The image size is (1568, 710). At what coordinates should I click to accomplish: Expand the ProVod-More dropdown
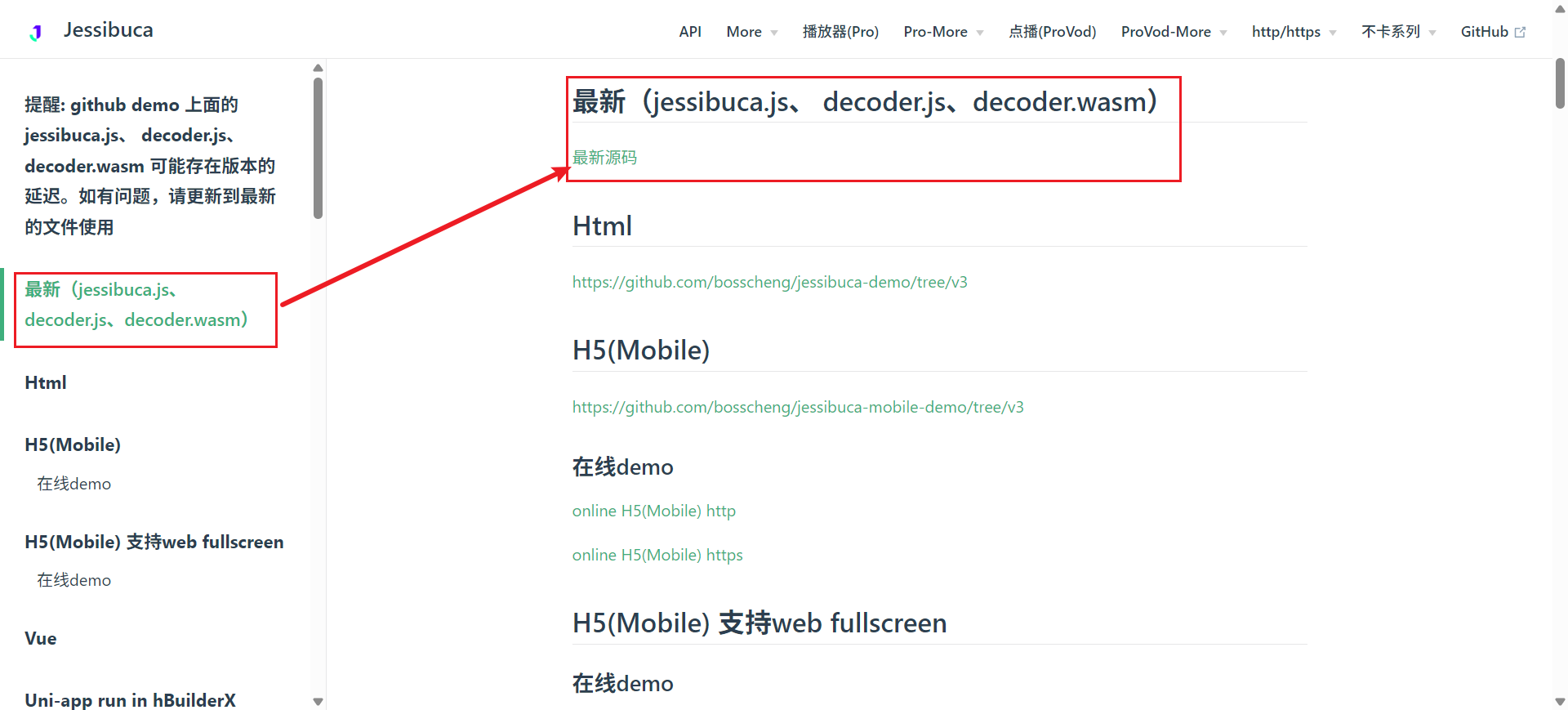click(1174, 32)
